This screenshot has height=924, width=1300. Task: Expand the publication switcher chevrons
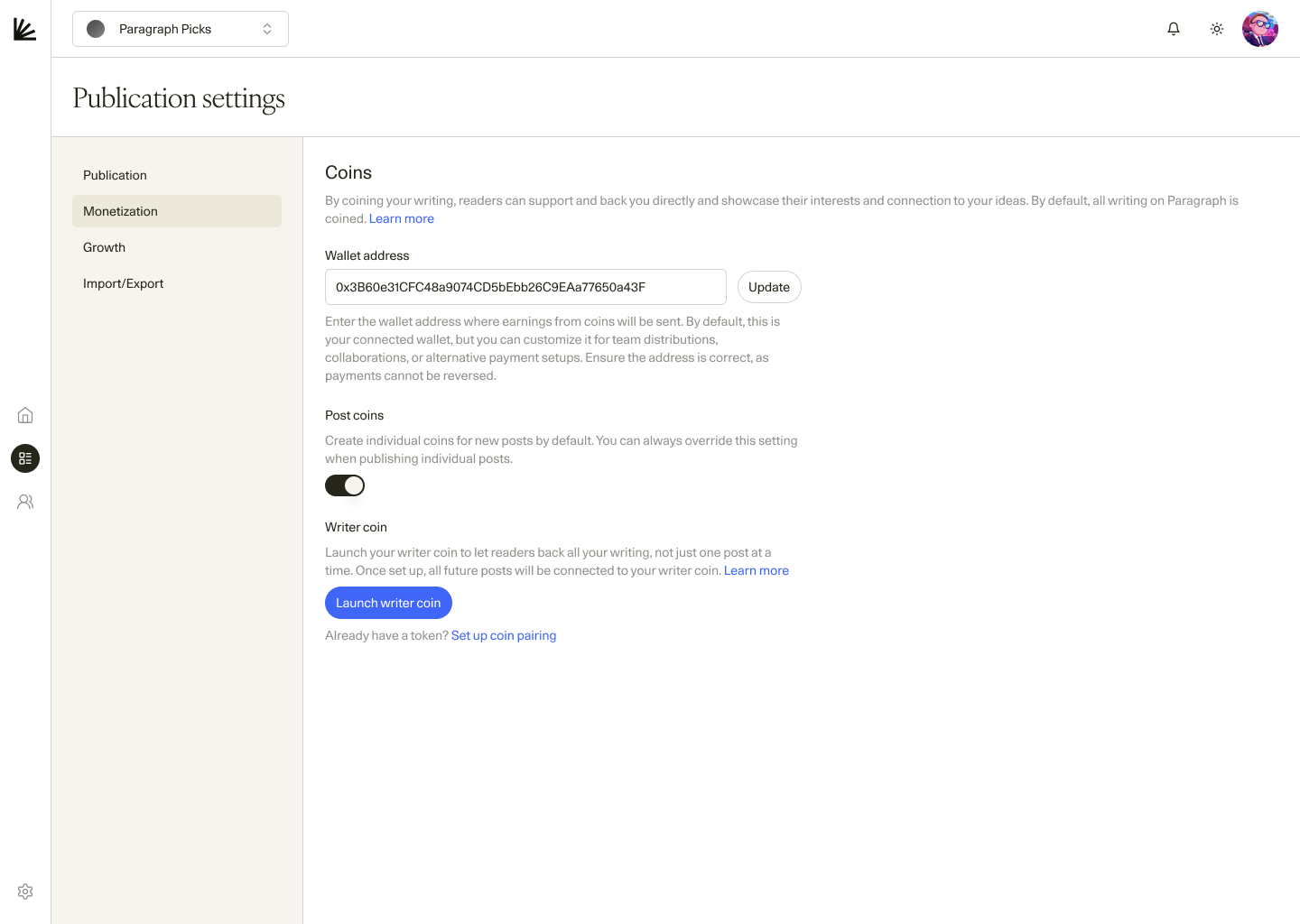[267, 28]
